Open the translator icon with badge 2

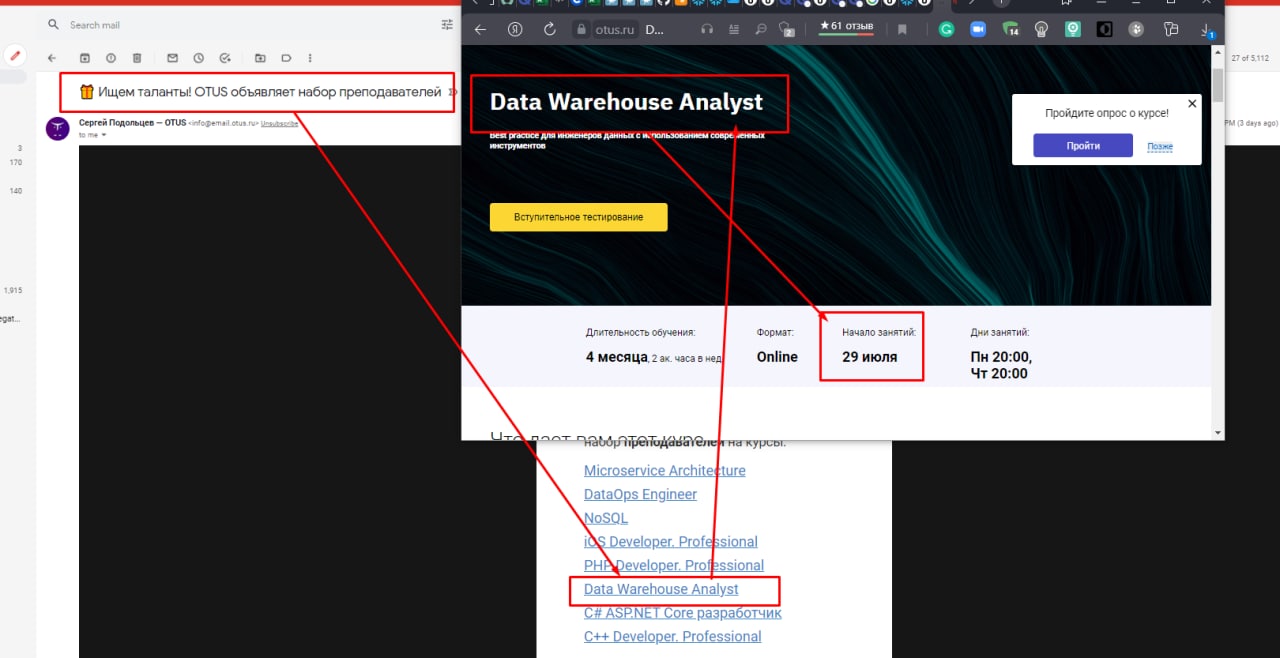coord(786,30)
